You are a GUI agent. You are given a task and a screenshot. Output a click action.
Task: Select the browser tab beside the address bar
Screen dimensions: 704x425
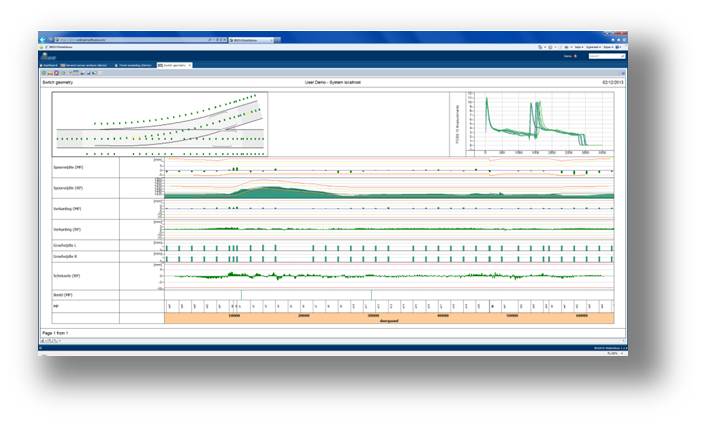click(x=251, y=40)
